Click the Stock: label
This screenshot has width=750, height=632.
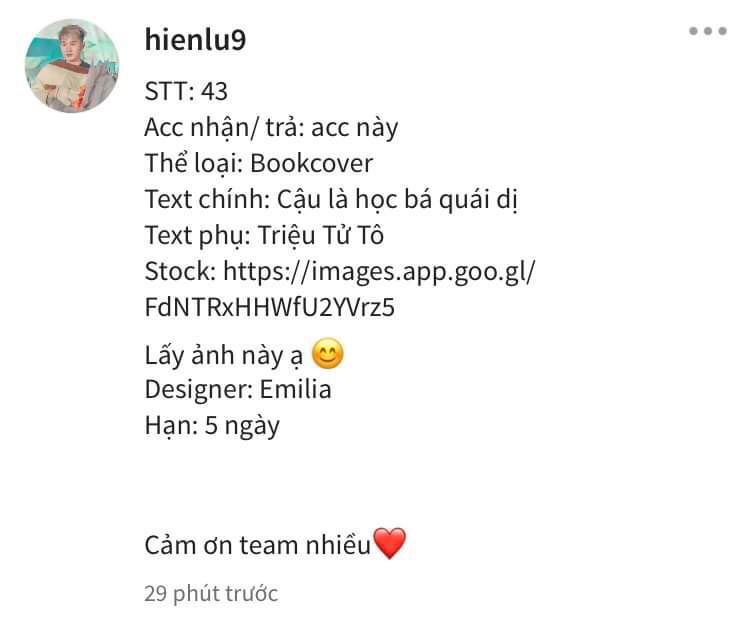(180, 272)
